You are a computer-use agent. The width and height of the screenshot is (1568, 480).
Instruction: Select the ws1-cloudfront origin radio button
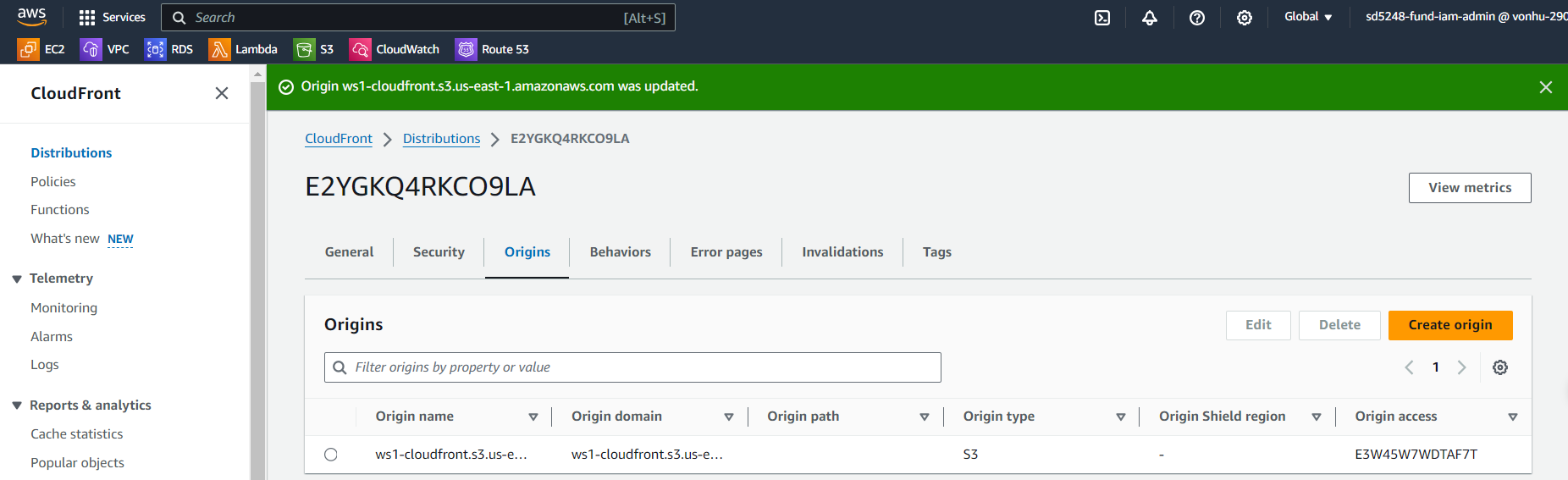pos(331,455)
